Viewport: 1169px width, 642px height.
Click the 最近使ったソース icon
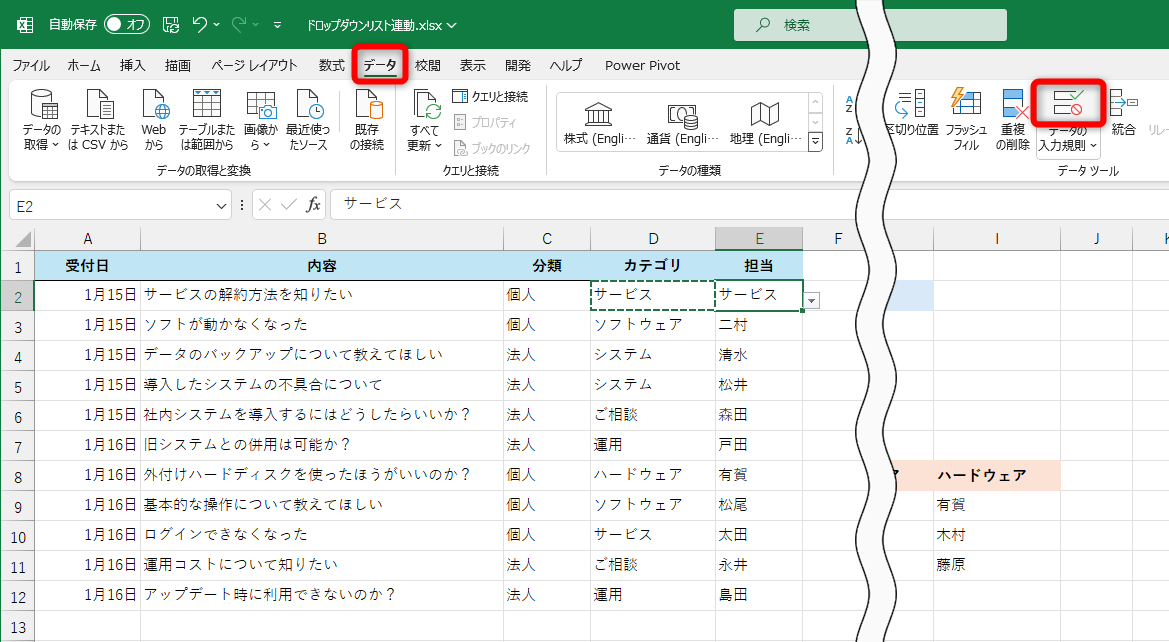[x=307, y=118]
